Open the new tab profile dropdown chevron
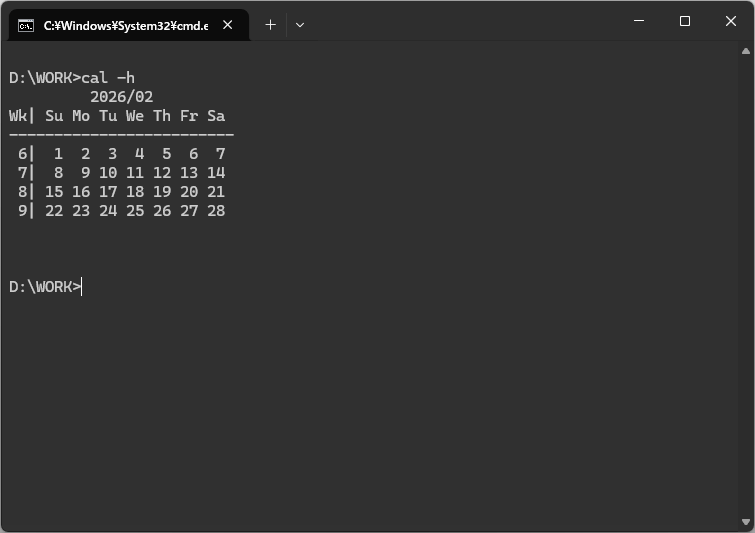Viewport: 755px width, 533px height. (299, 25)
